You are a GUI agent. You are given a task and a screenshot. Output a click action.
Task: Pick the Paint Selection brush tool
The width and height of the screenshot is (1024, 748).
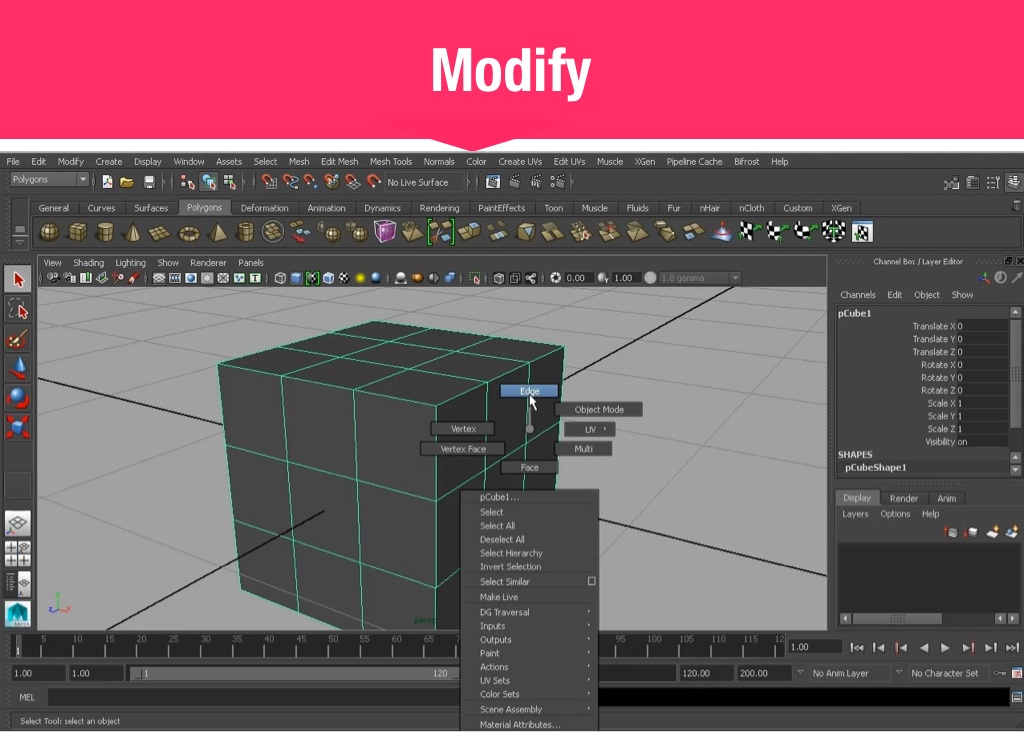pyautogui.click(x=17, y=338)
